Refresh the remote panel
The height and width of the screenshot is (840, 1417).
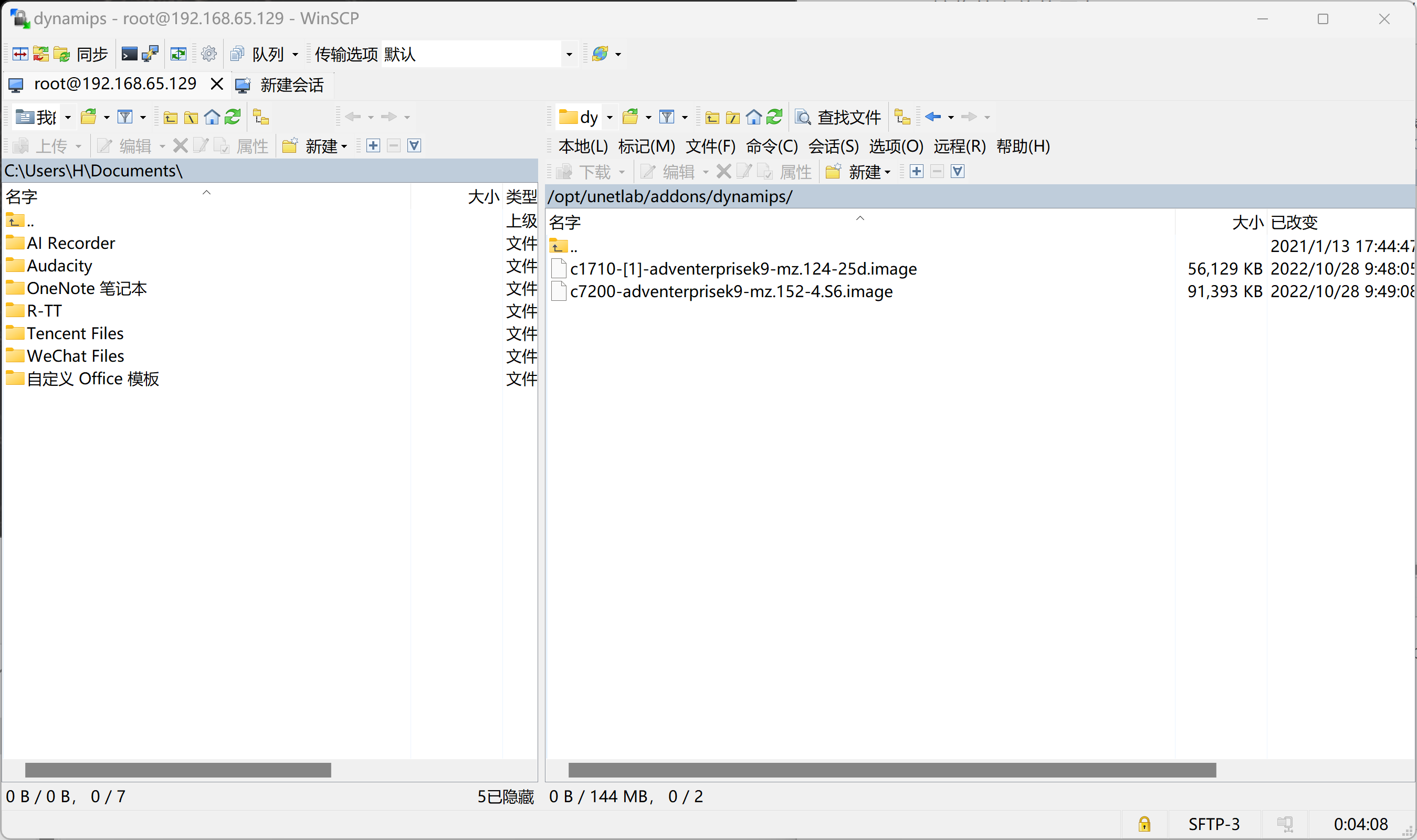point(775,117)
